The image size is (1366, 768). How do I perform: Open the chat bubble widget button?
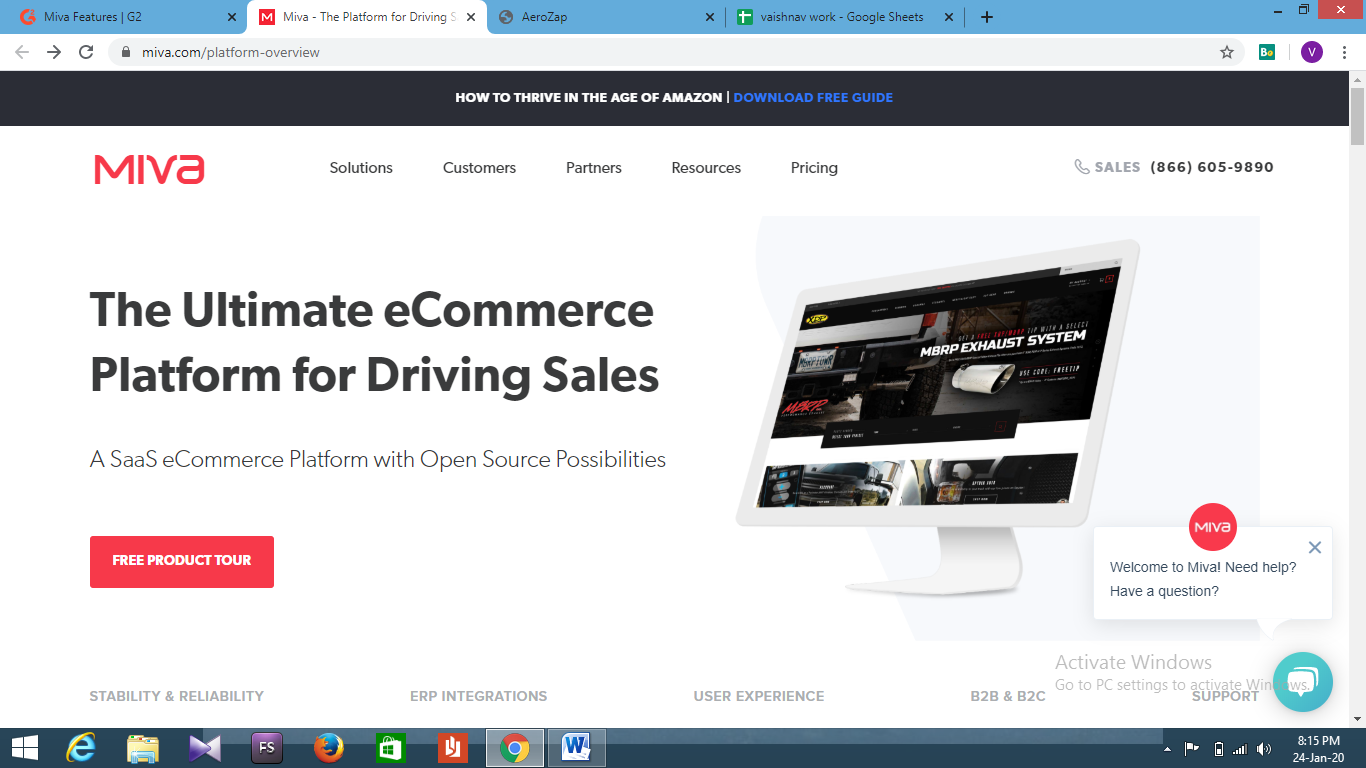coord(1303,682)
